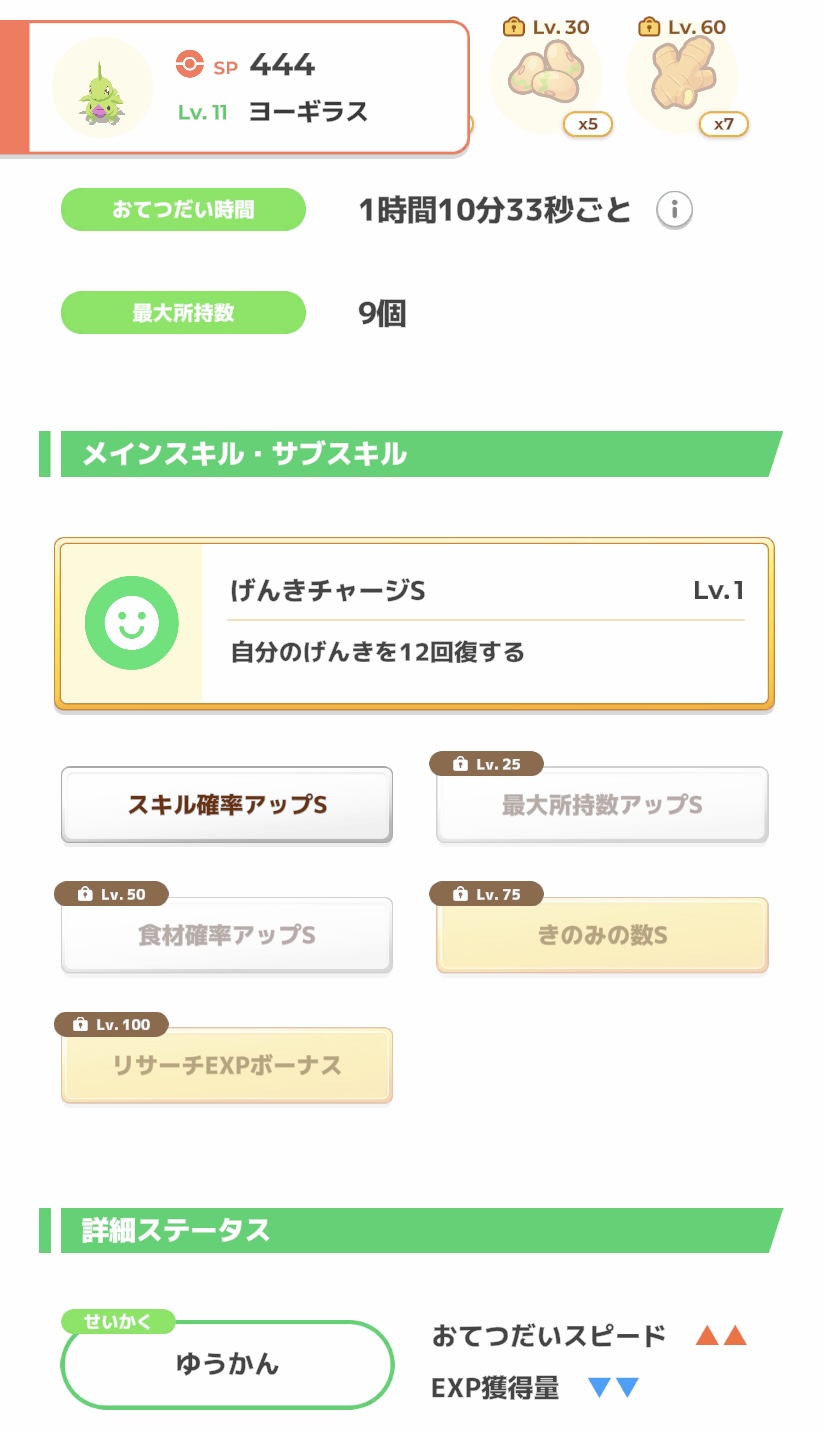The width and height of the screenshot is (825, 1432).
Task: Tap the orange up arrows for helping speed
Action: click(x=721, y=1335)
